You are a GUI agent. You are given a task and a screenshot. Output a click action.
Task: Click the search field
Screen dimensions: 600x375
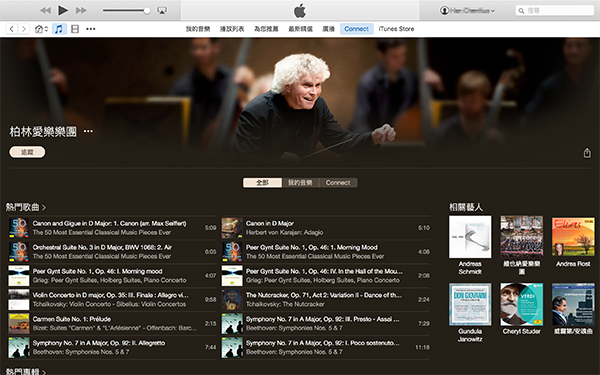(x=554, y=10)
